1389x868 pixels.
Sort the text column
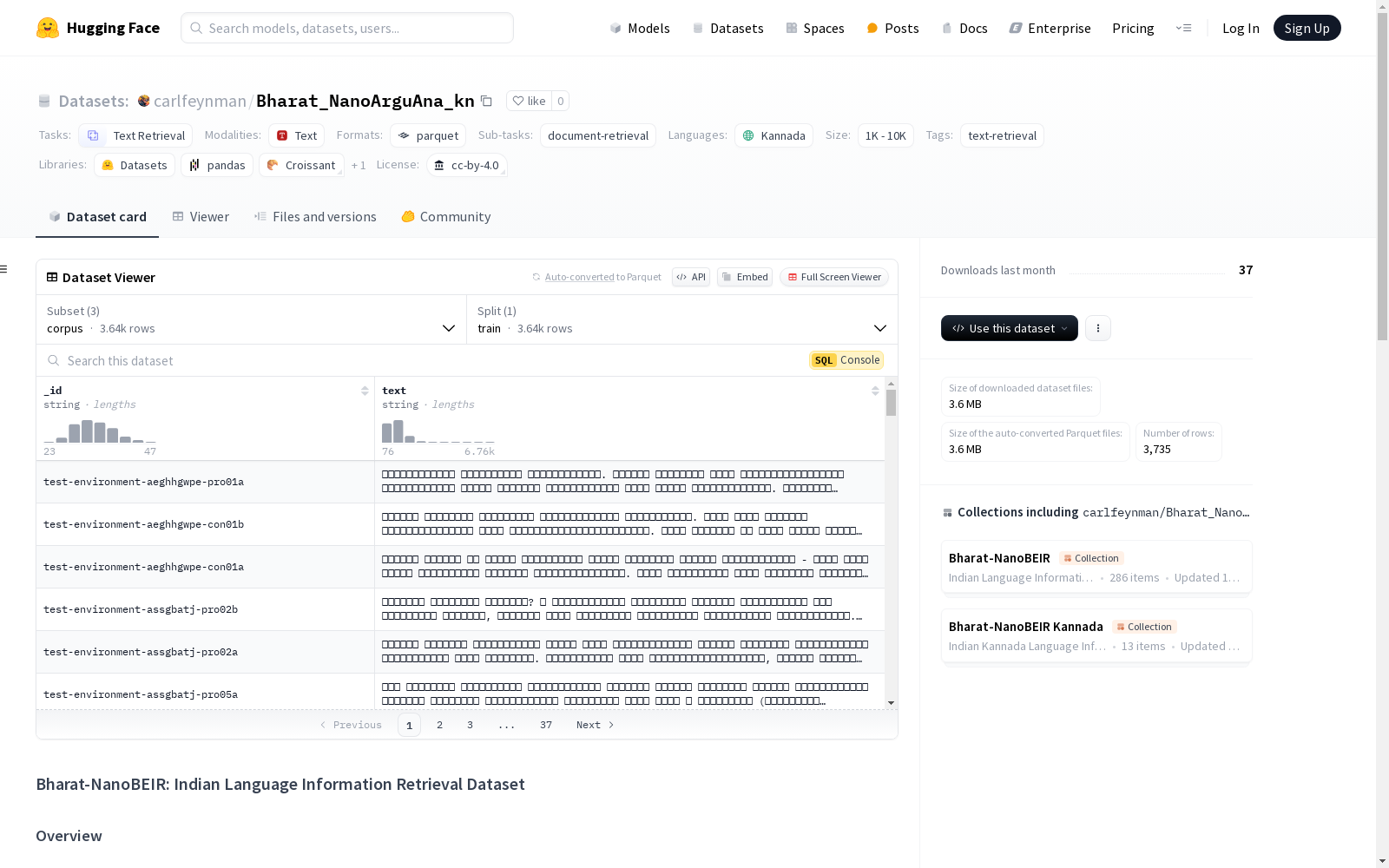click(875, 391)
